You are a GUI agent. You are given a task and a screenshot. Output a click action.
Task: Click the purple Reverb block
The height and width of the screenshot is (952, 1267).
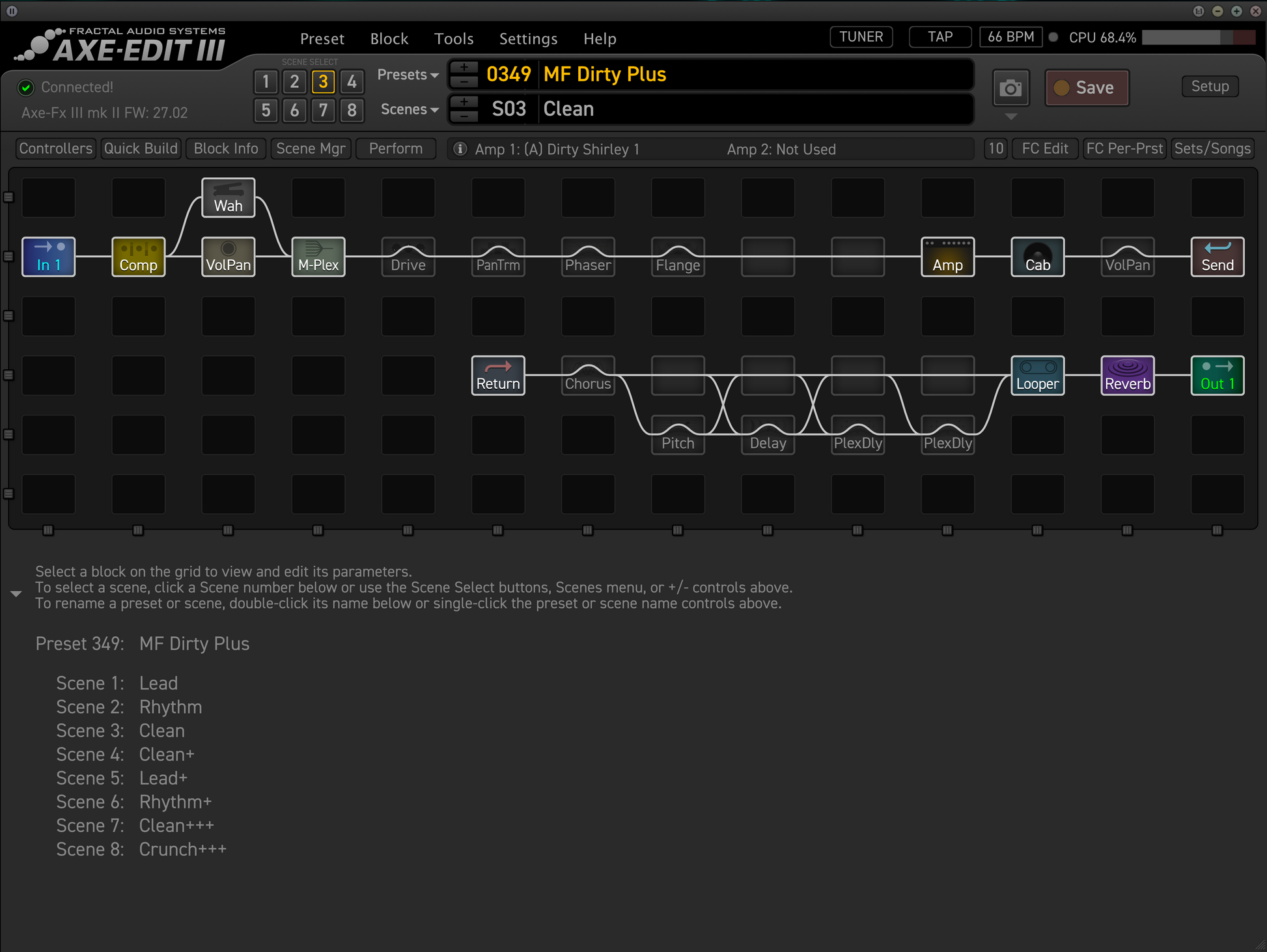(1127, 375)
